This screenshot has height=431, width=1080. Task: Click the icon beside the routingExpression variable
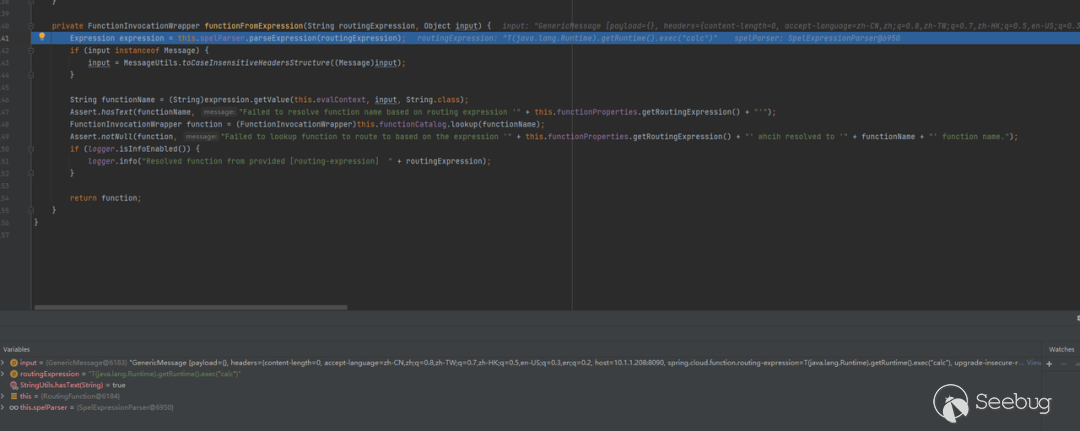coord(14,373)
